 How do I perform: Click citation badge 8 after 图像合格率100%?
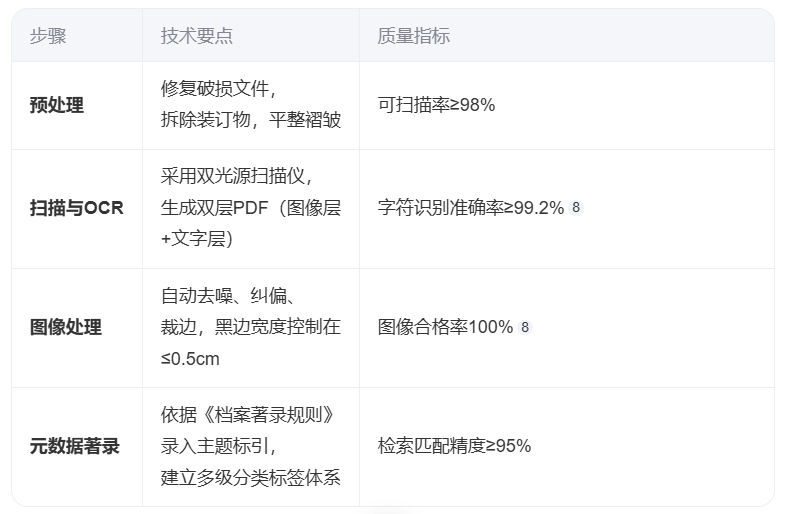(x=525, y=328)
